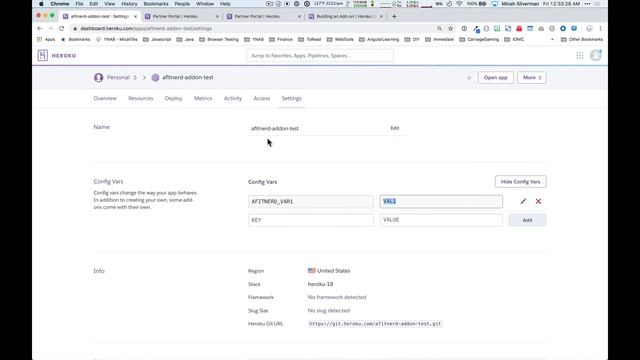Click the Chrome profile avatar icon
The image size is (640, 360).
[589, 29]
